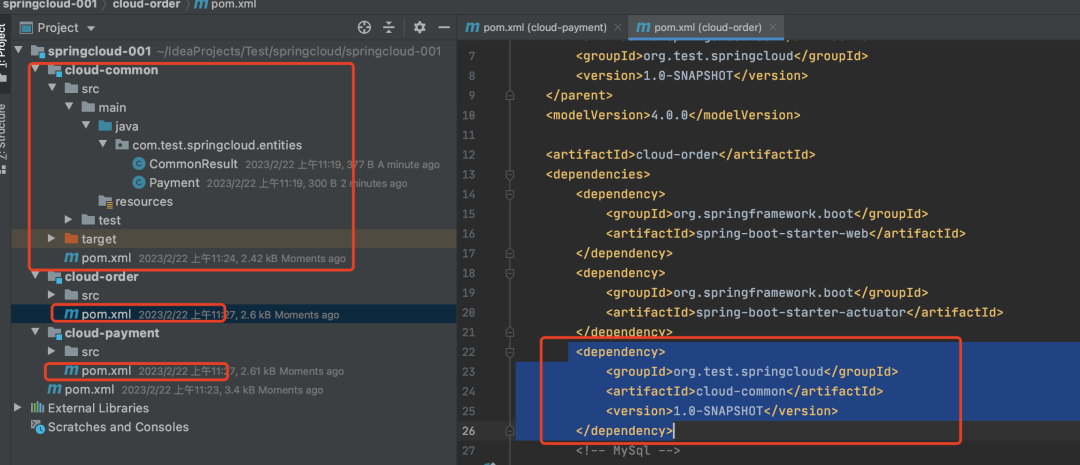This screenshot has width=1080, height=465.
Task: Select the Payment class
Action: (x=174, y=183)
